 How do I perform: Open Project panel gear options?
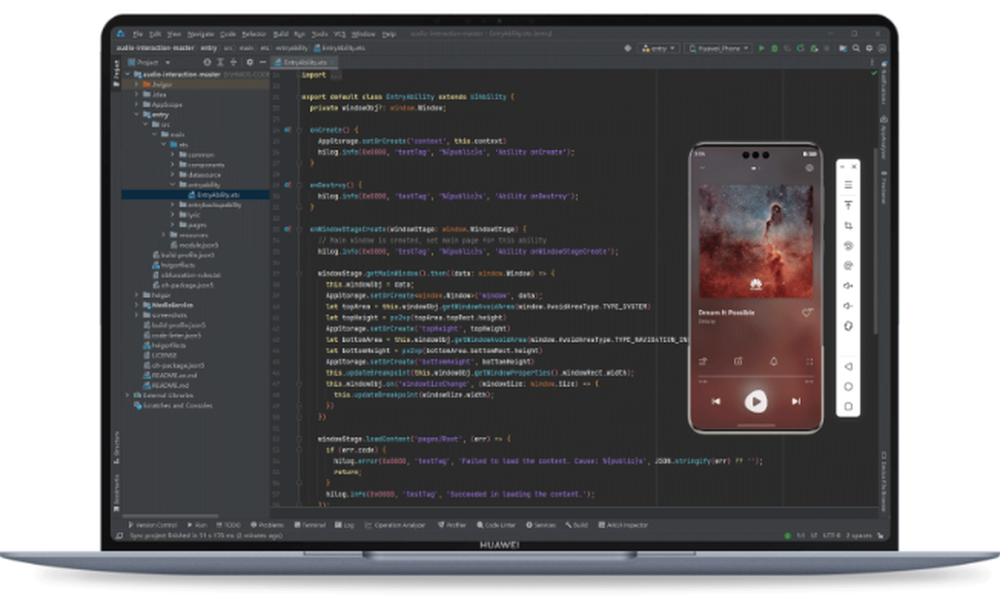249,62
